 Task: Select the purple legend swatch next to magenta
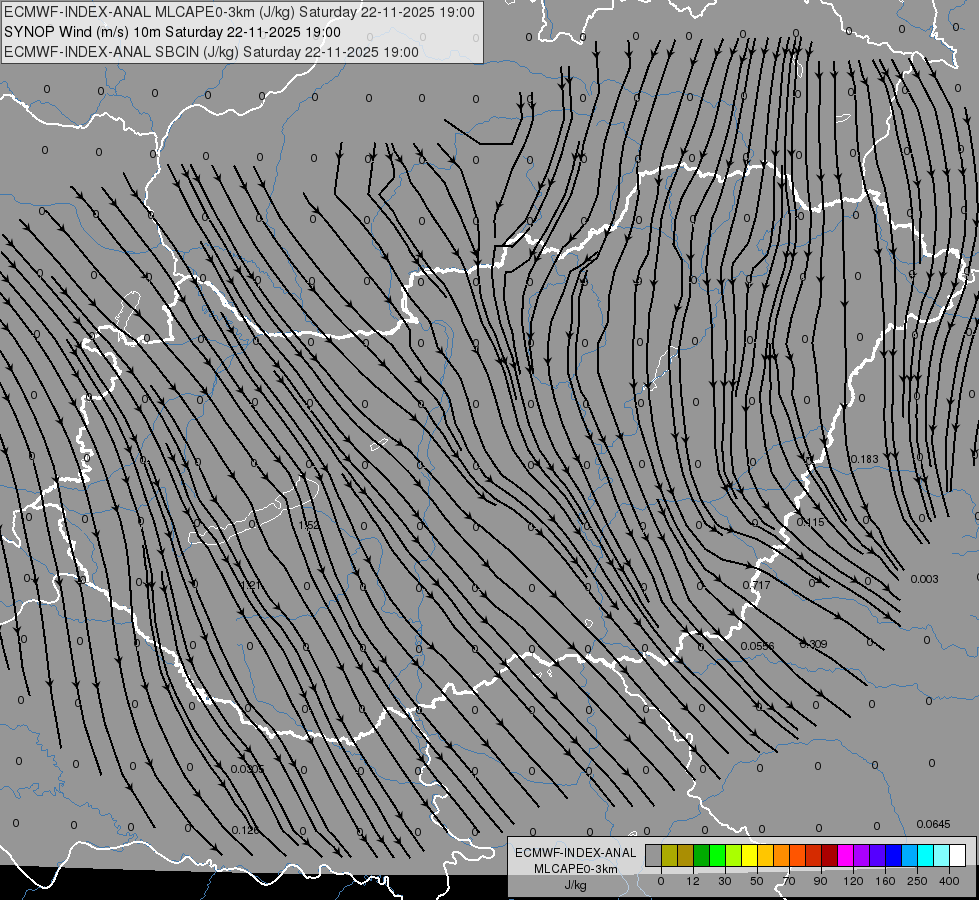coord(862,855)
